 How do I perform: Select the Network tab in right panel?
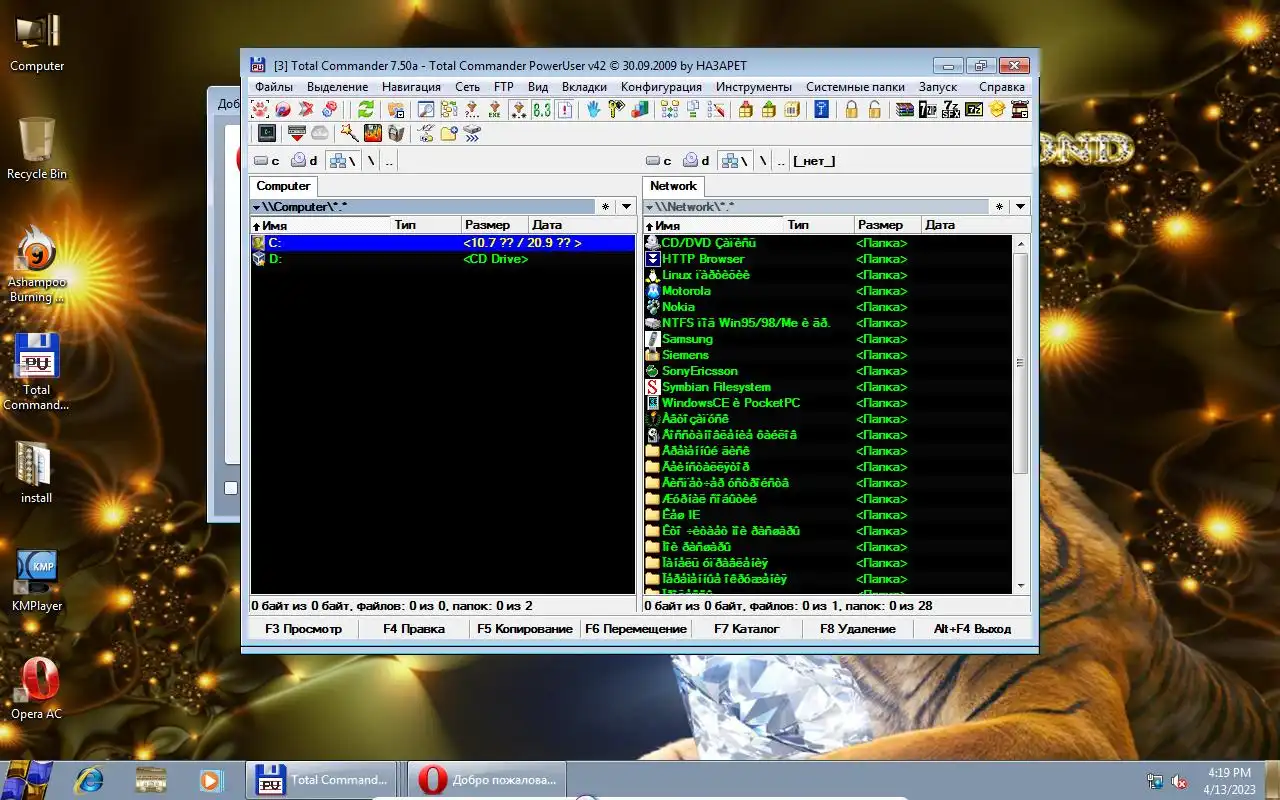[673, 186]
